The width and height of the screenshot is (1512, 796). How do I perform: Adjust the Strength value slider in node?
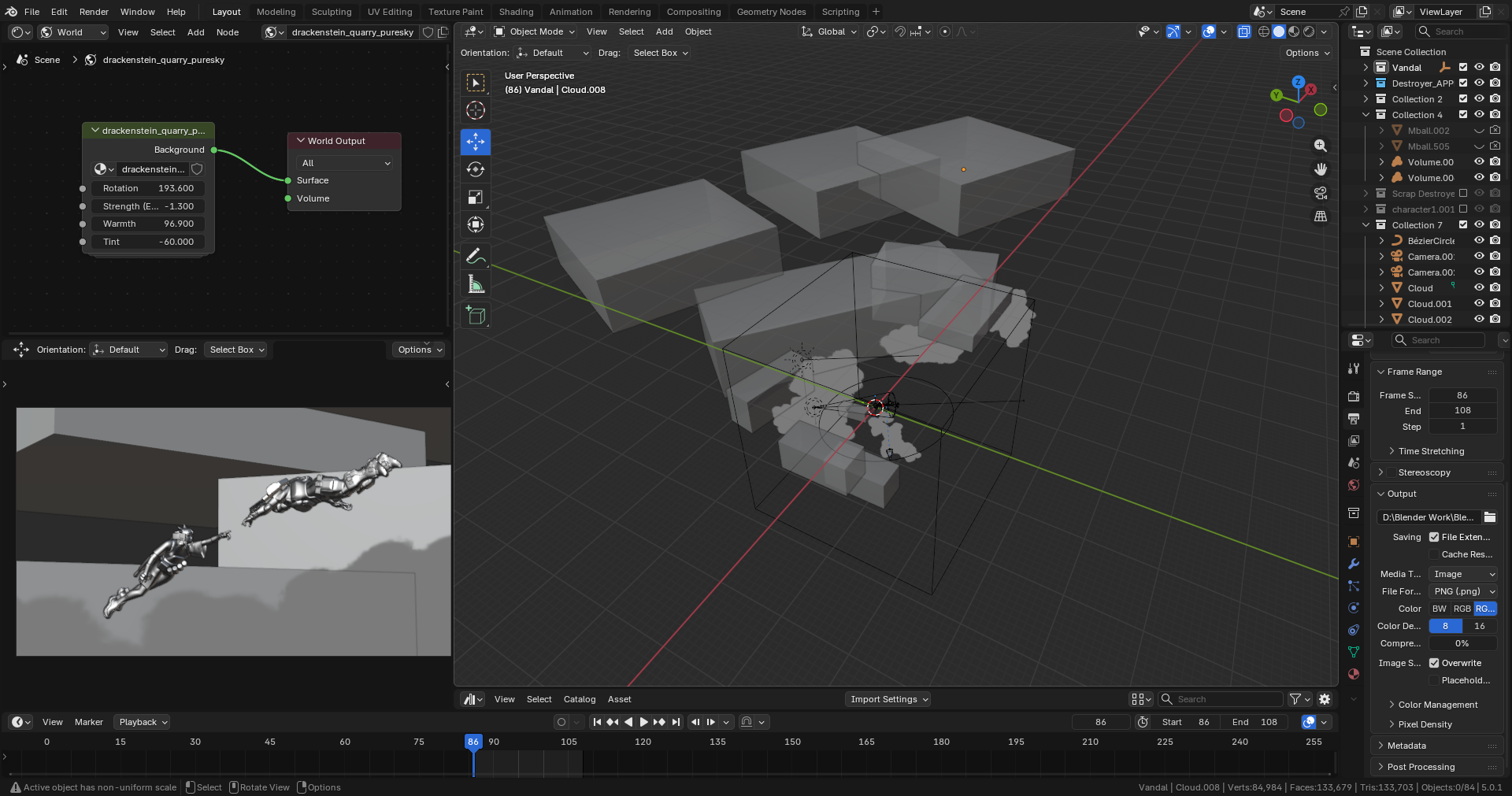[x=149, y=206]
